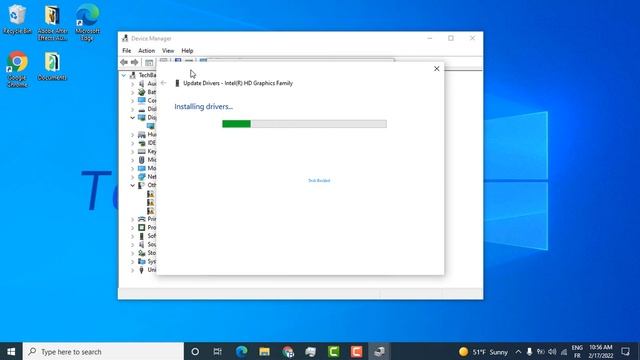Select the Adobe After Effects desktop shortcut

click(x=52, y=22)
